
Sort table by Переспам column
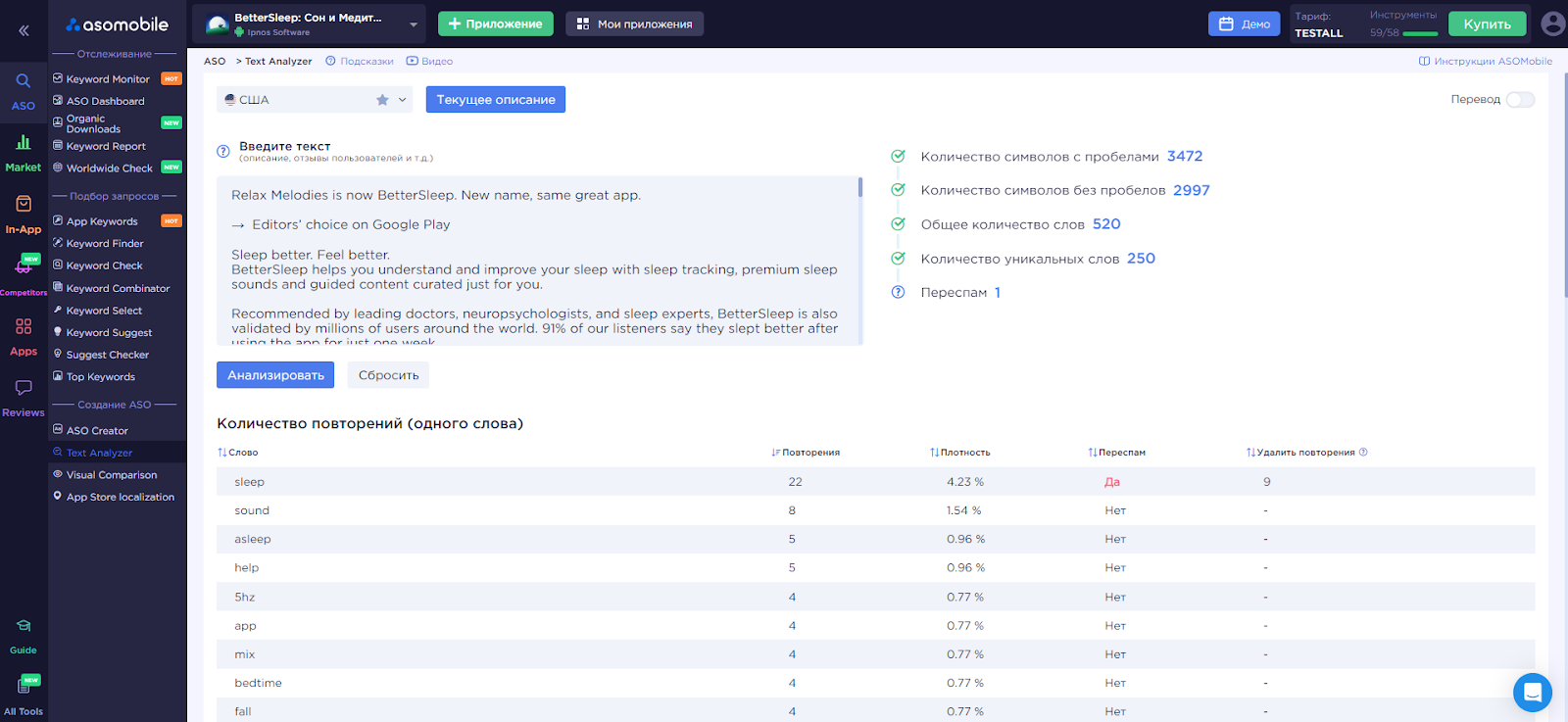[x=1117, y=453]
